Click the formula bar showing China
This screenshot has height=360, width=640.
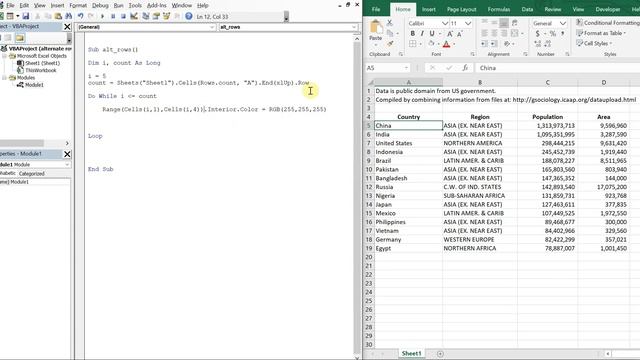click(x=558, y=68)
